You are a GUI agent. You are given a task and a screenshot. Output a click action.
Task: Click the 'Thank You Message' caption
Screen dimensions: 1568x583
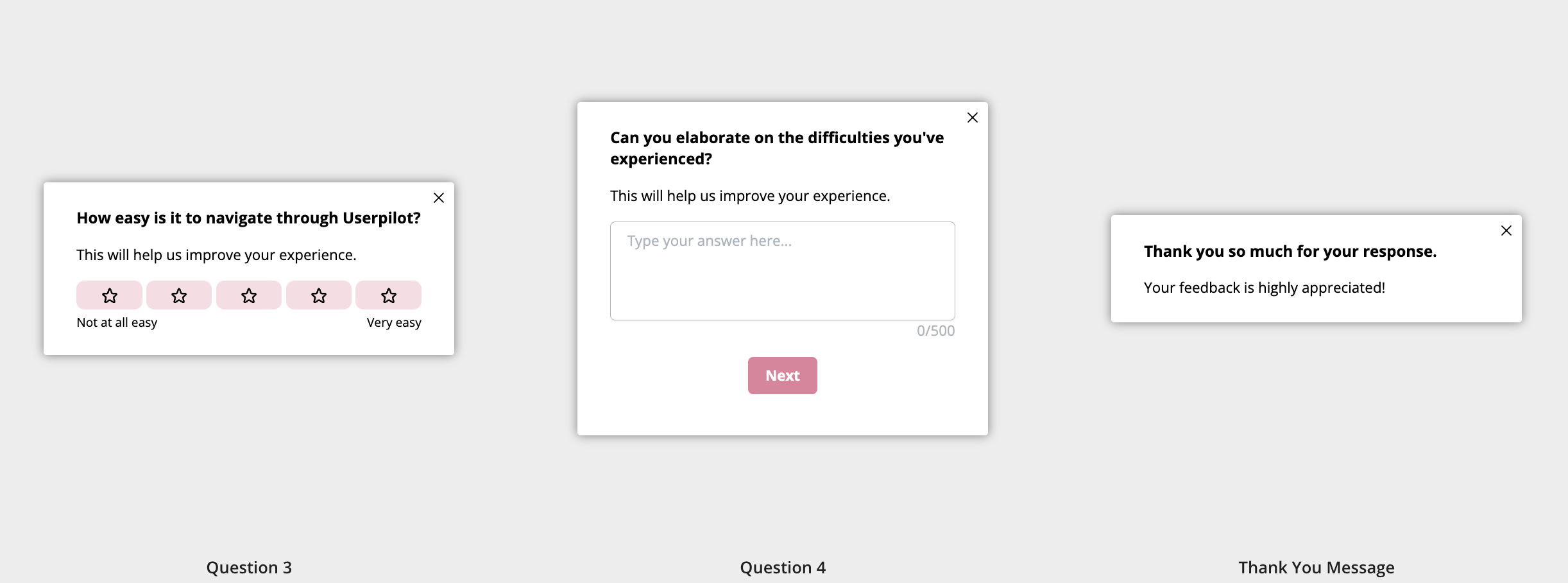tap(1317, 568)
